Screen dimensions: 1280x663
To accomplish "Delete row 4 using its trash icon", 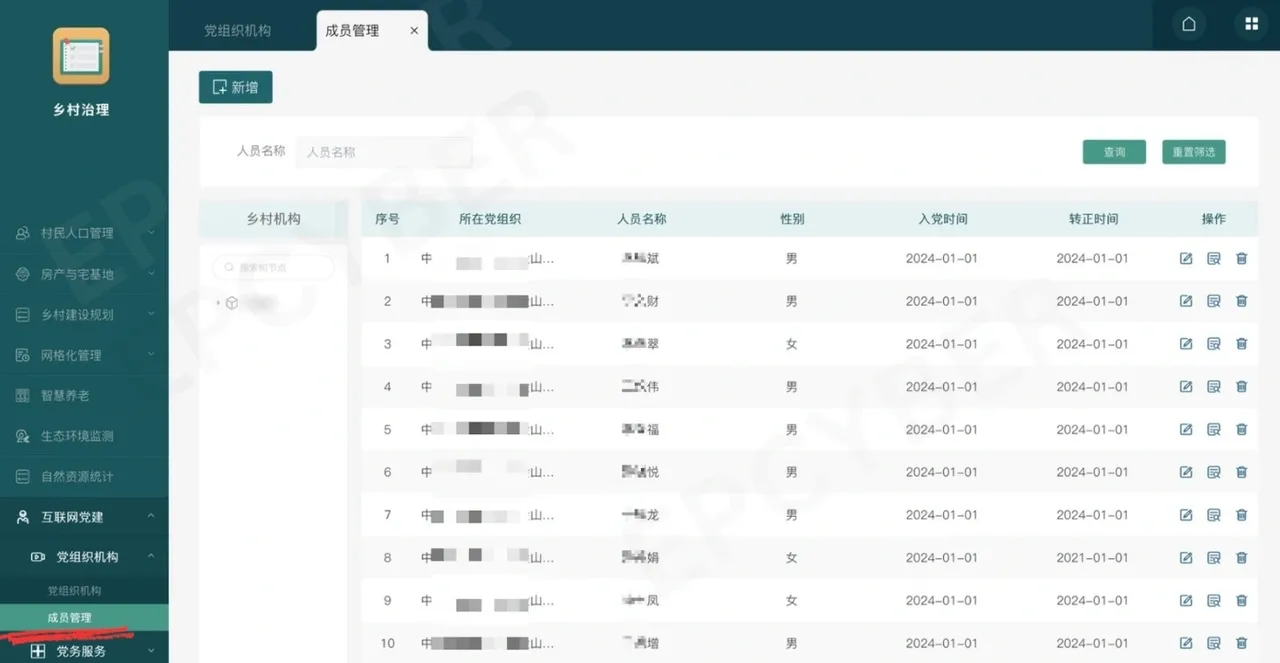I will pos(1241,387).
